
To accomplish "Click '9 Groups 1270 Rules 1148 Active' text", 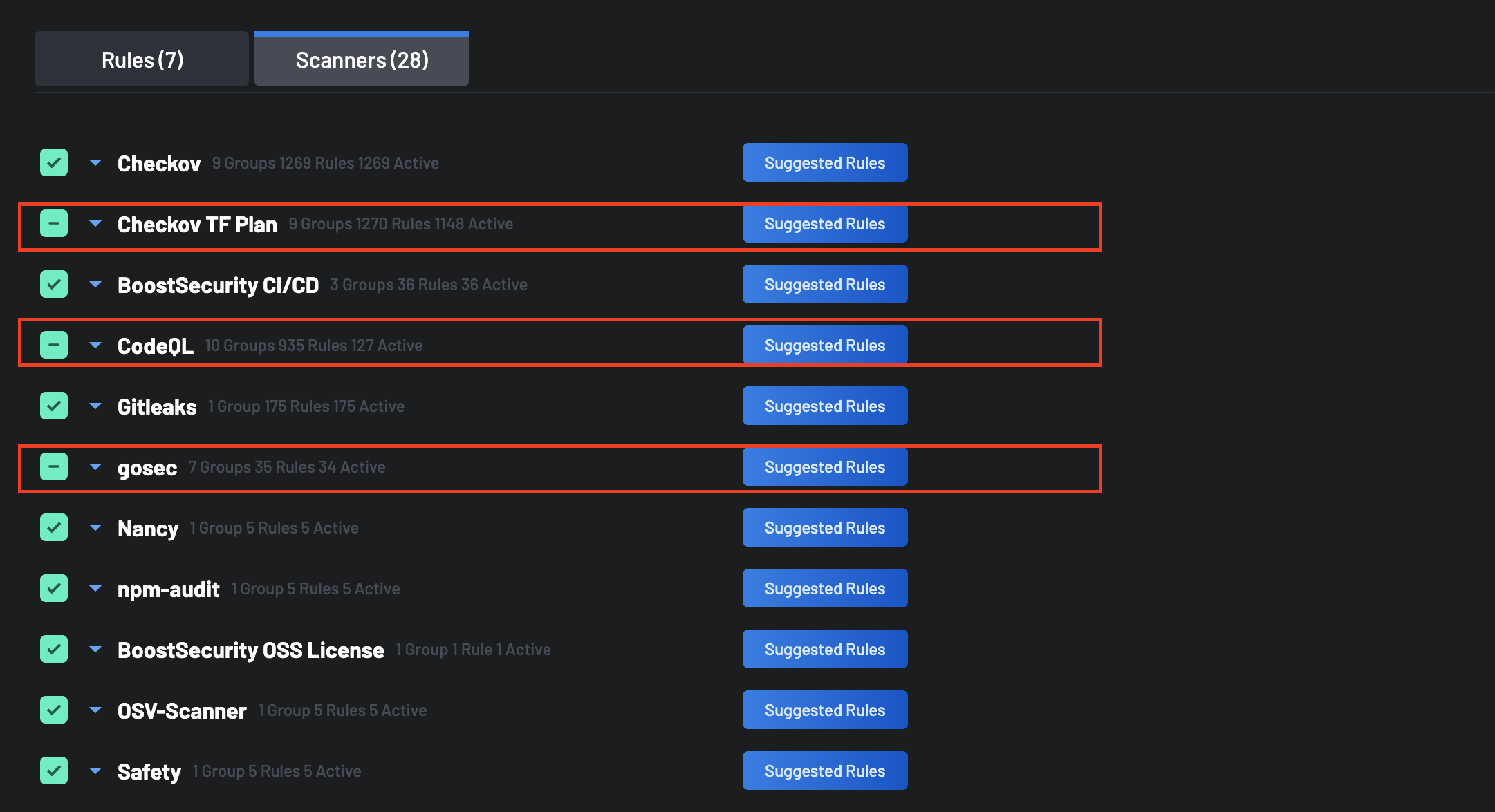I will pyautogui.click(x=401, y=224).
